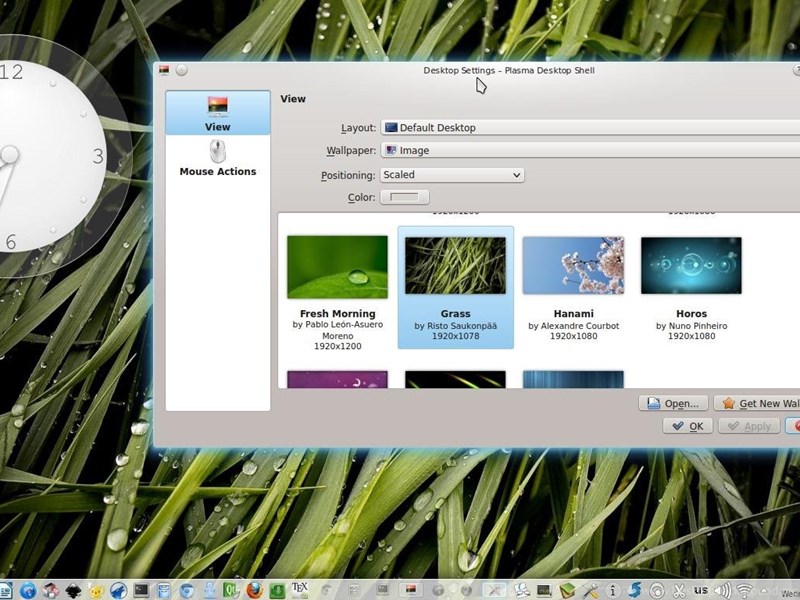Open the wrench and screwdriver settings icon
The width and height of the screenshot is (800, 600).
coord(590,590)
